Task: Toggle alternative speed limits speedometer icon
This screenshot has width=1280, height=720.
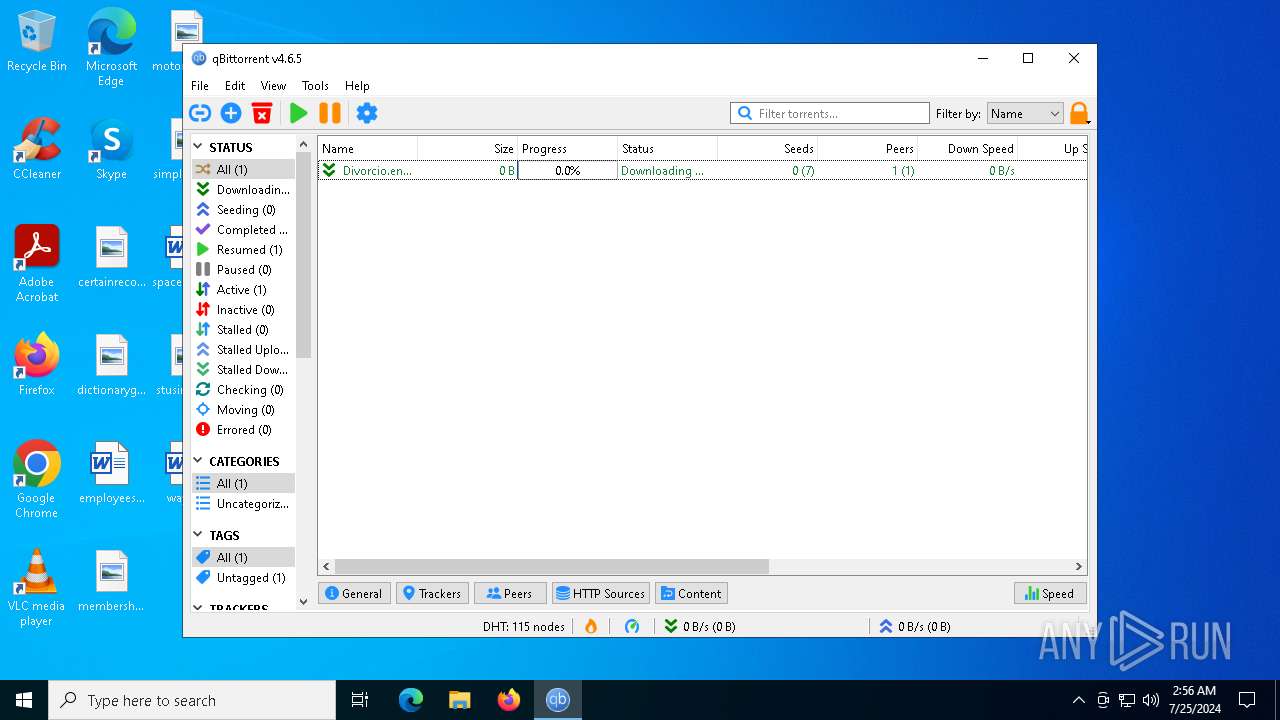Action: [x=632, y=626]
